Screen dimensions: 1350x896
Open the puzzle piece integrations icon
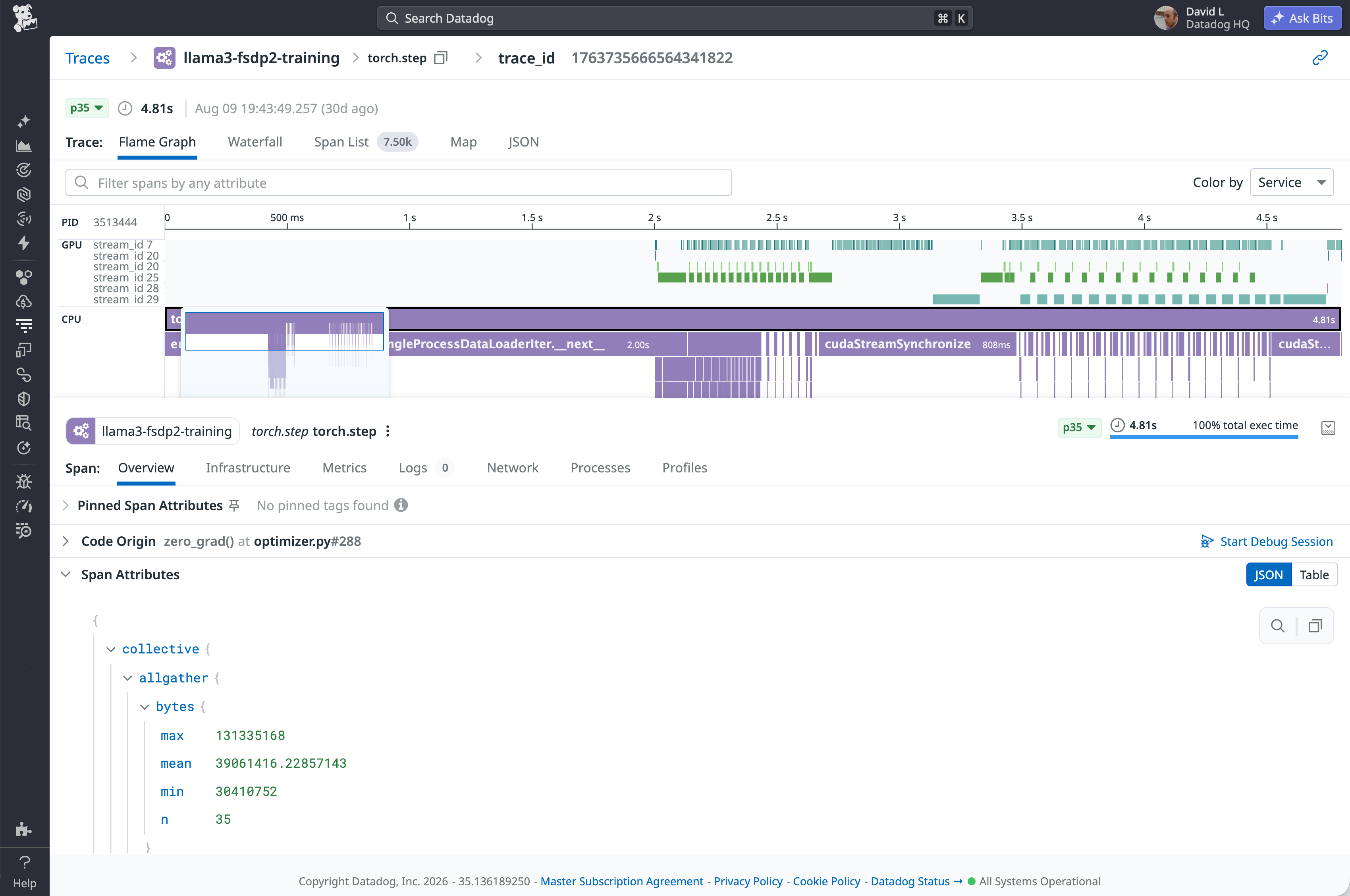(24, 829)
